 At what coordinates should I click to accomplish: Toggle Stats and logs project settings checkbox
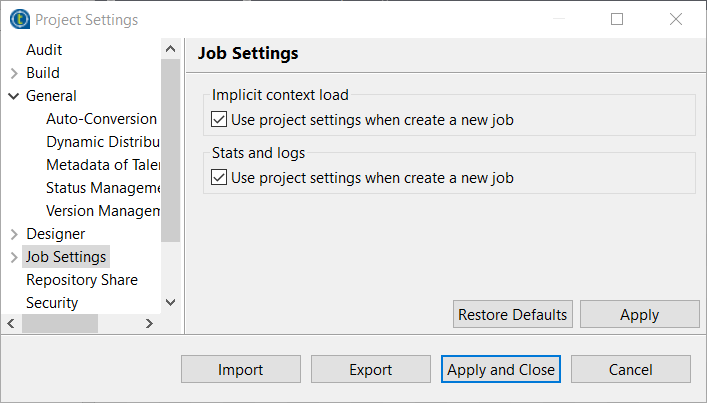[x=220, y=178]
